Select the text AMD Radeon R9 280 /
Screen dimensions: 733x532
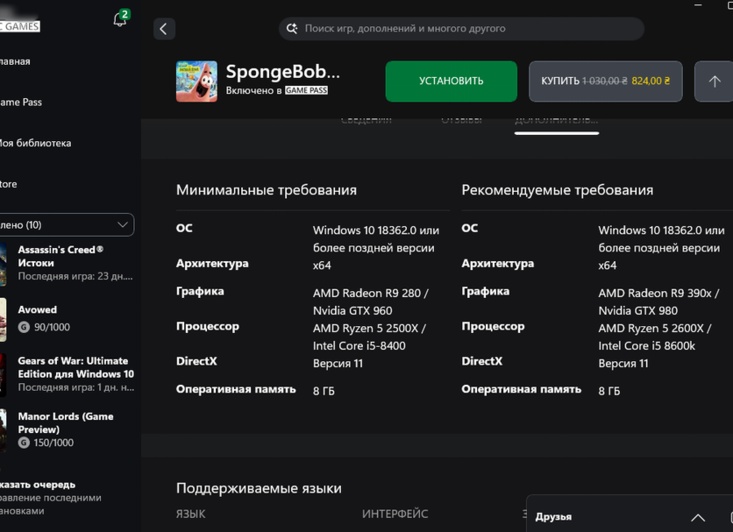371,293
